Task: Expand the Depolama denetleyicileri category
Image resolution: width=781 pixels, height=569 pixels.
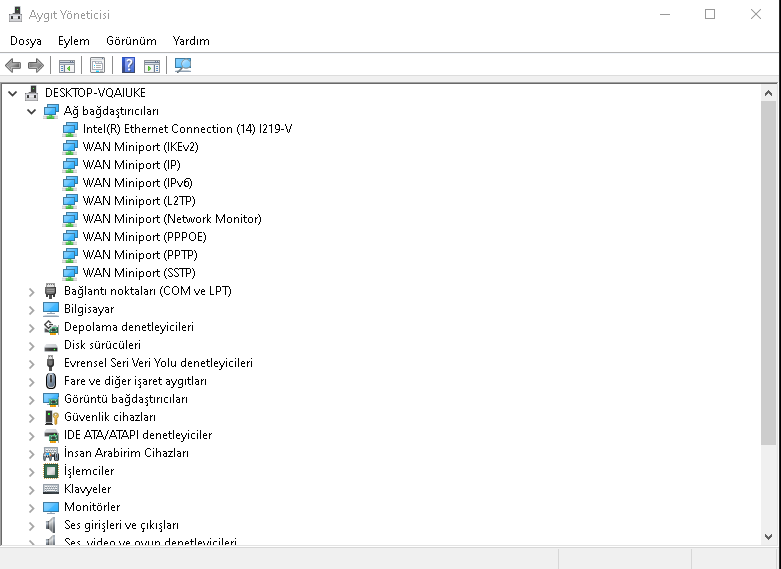Action: 31,327
